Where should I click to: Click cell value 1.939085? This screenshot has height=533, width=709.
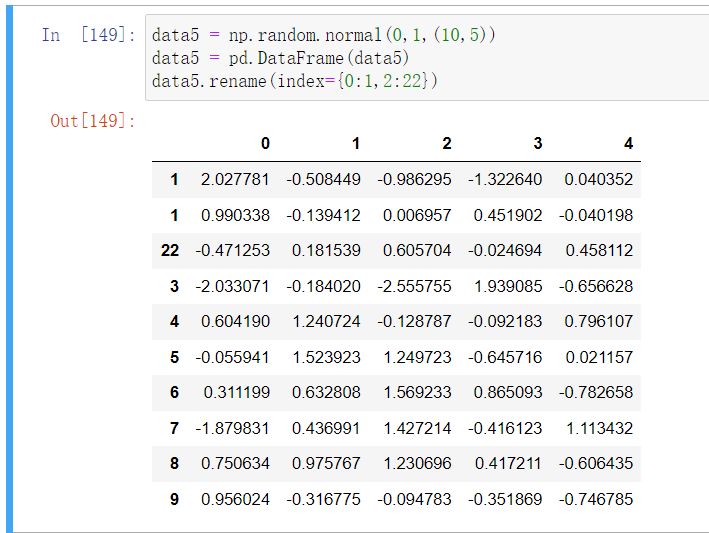pos(508,286)
